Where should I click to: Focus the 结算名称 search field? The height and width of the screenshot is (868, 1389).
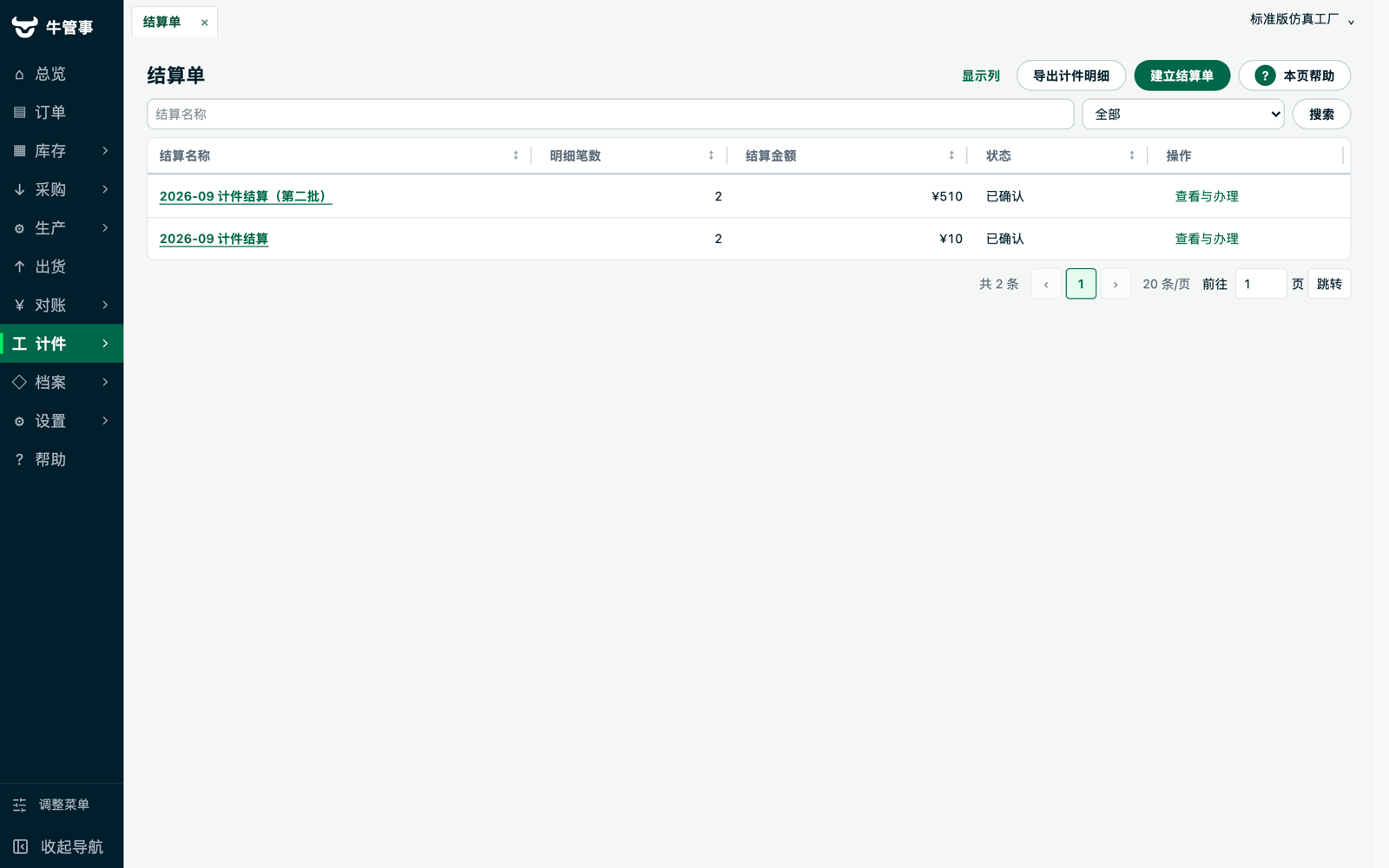[x=610, y=114]
